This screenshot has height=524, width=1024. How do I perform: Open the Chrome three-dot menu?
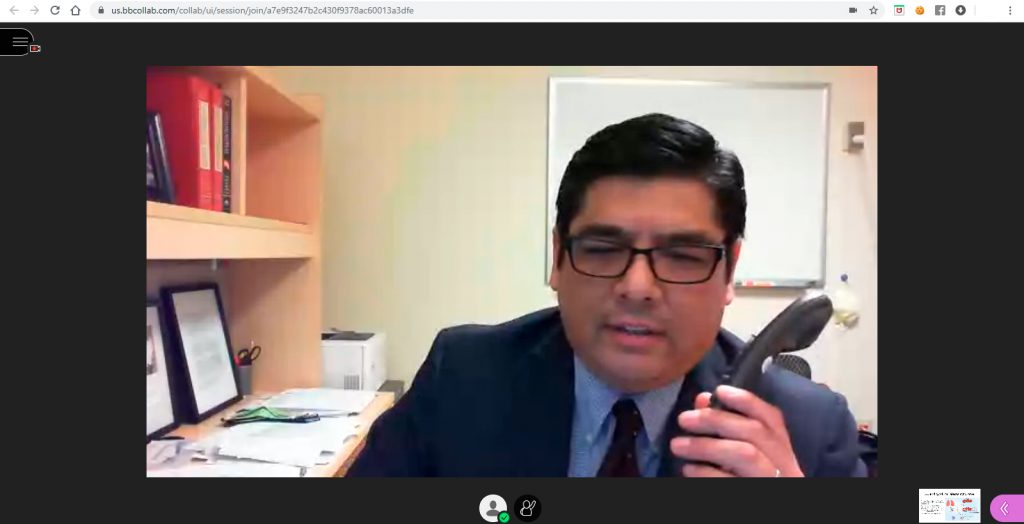pos(1010,10)
